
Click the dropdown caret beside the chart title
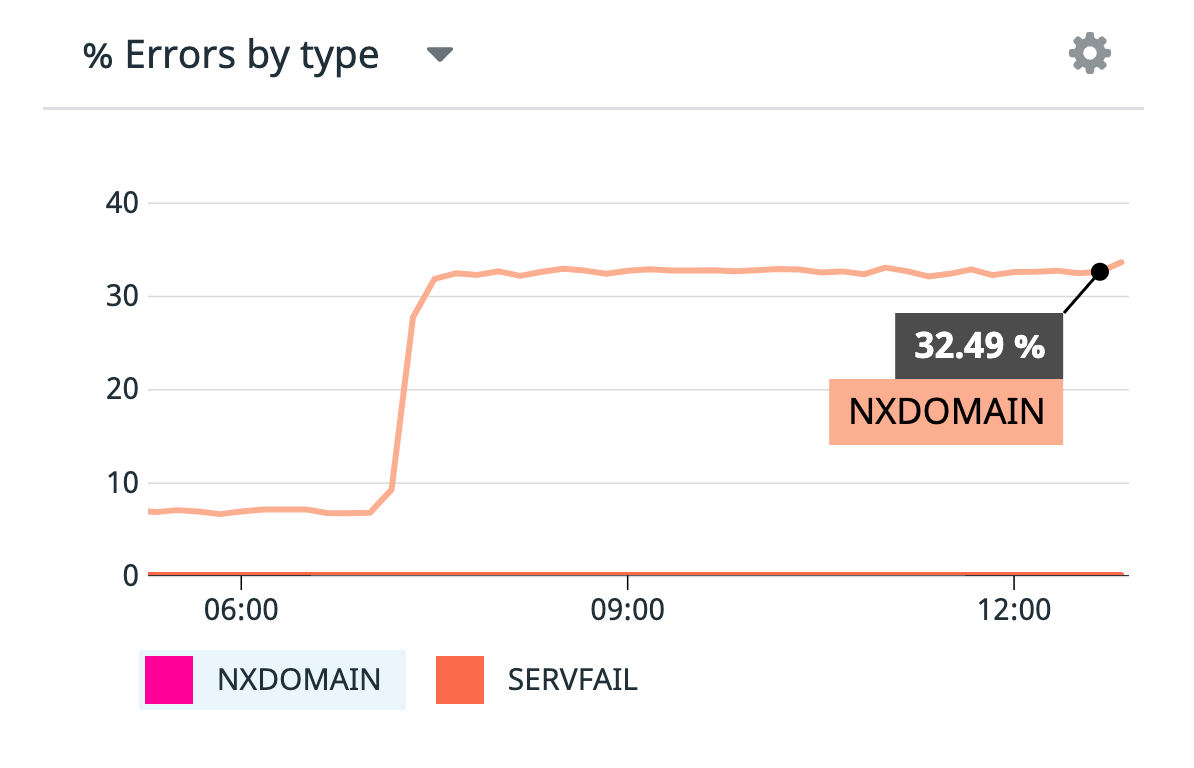(440, 54)
